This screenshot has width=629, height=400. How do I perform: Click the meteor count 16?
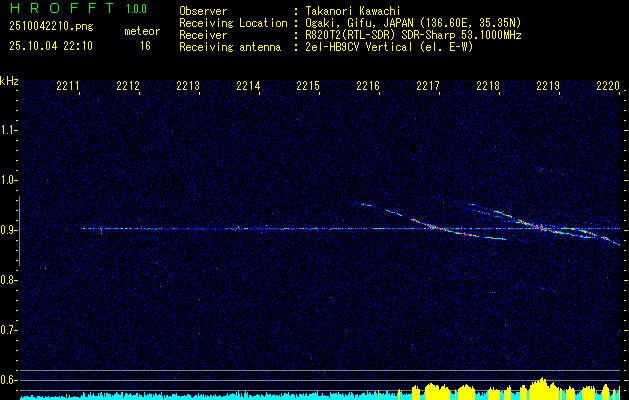click(x=145, y=46)
